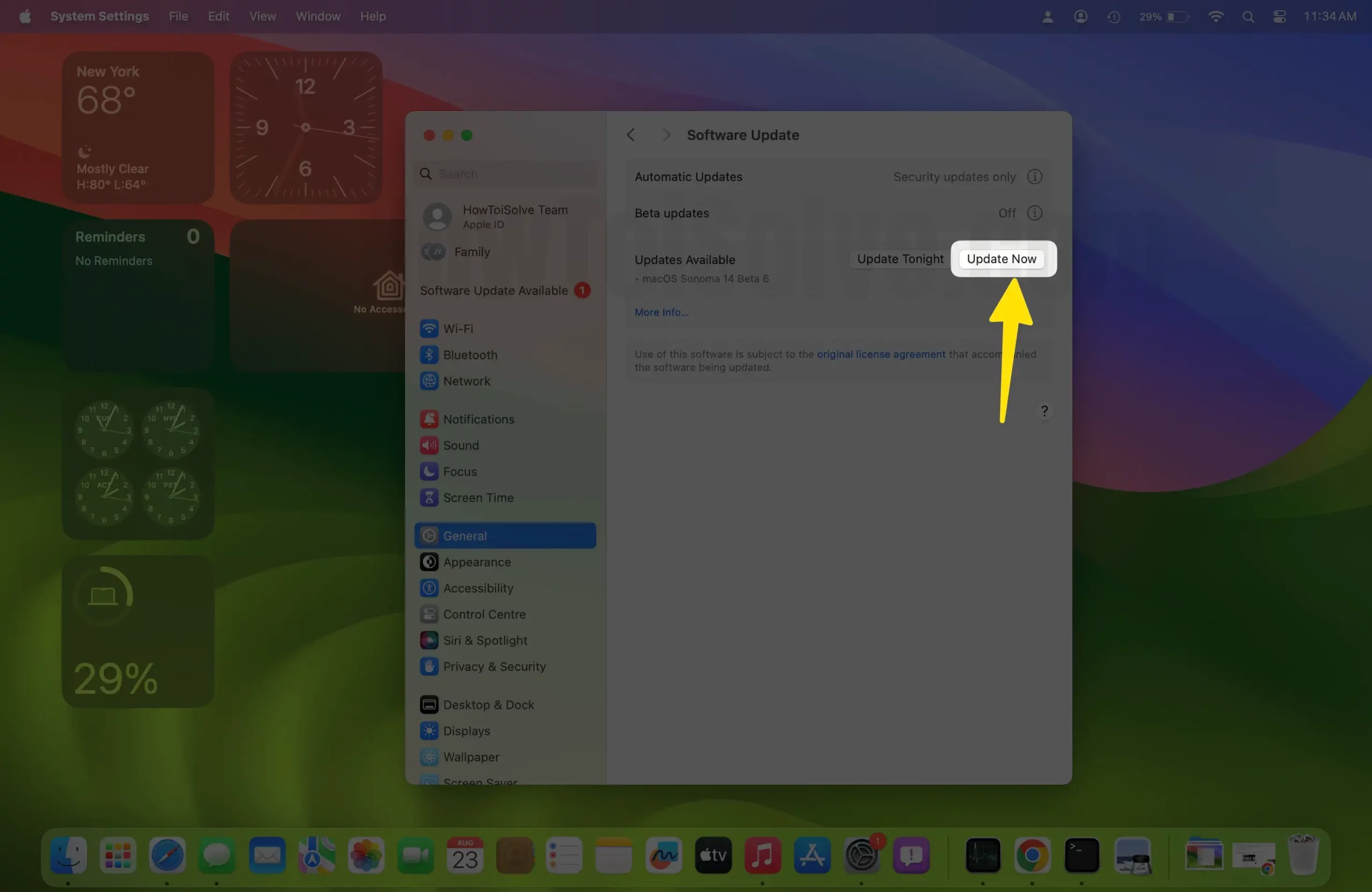Viewport: 1372px width, 892px height.
Task: Open Apple TV from the Dock
Action: [x=713, y=854]
